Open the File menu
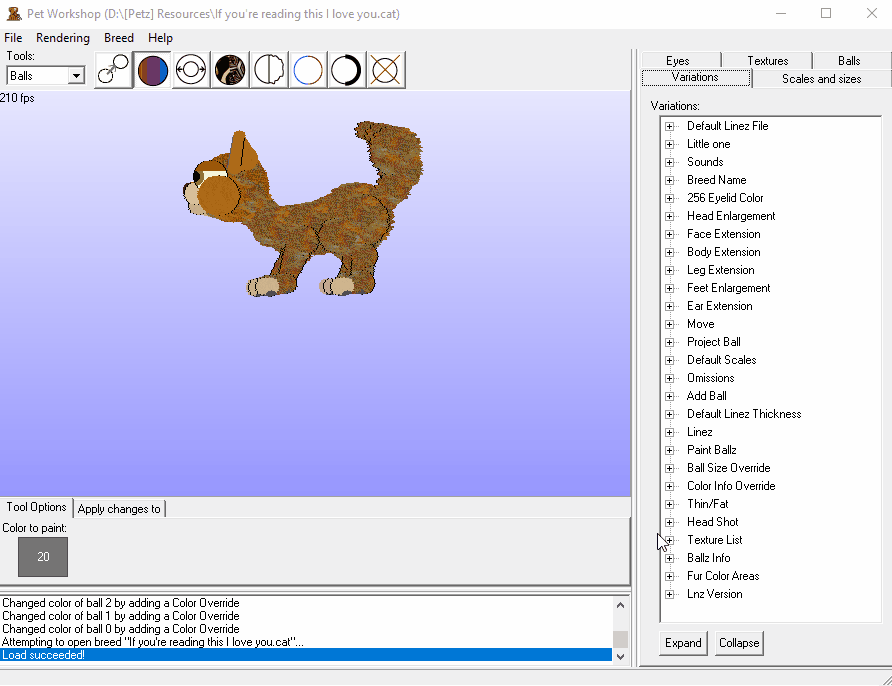The height and width of the screenshot is (686, 892). click(x=13, y=38)
